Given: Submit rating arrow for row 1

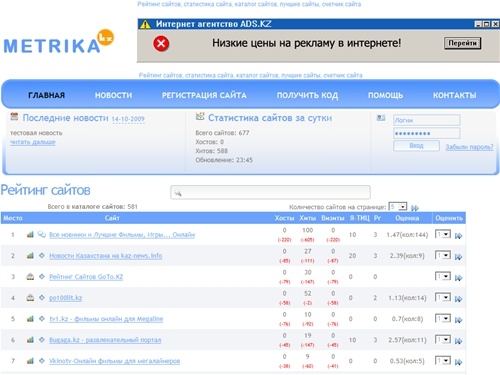Looking at the screenshot, I should point(459,236).
